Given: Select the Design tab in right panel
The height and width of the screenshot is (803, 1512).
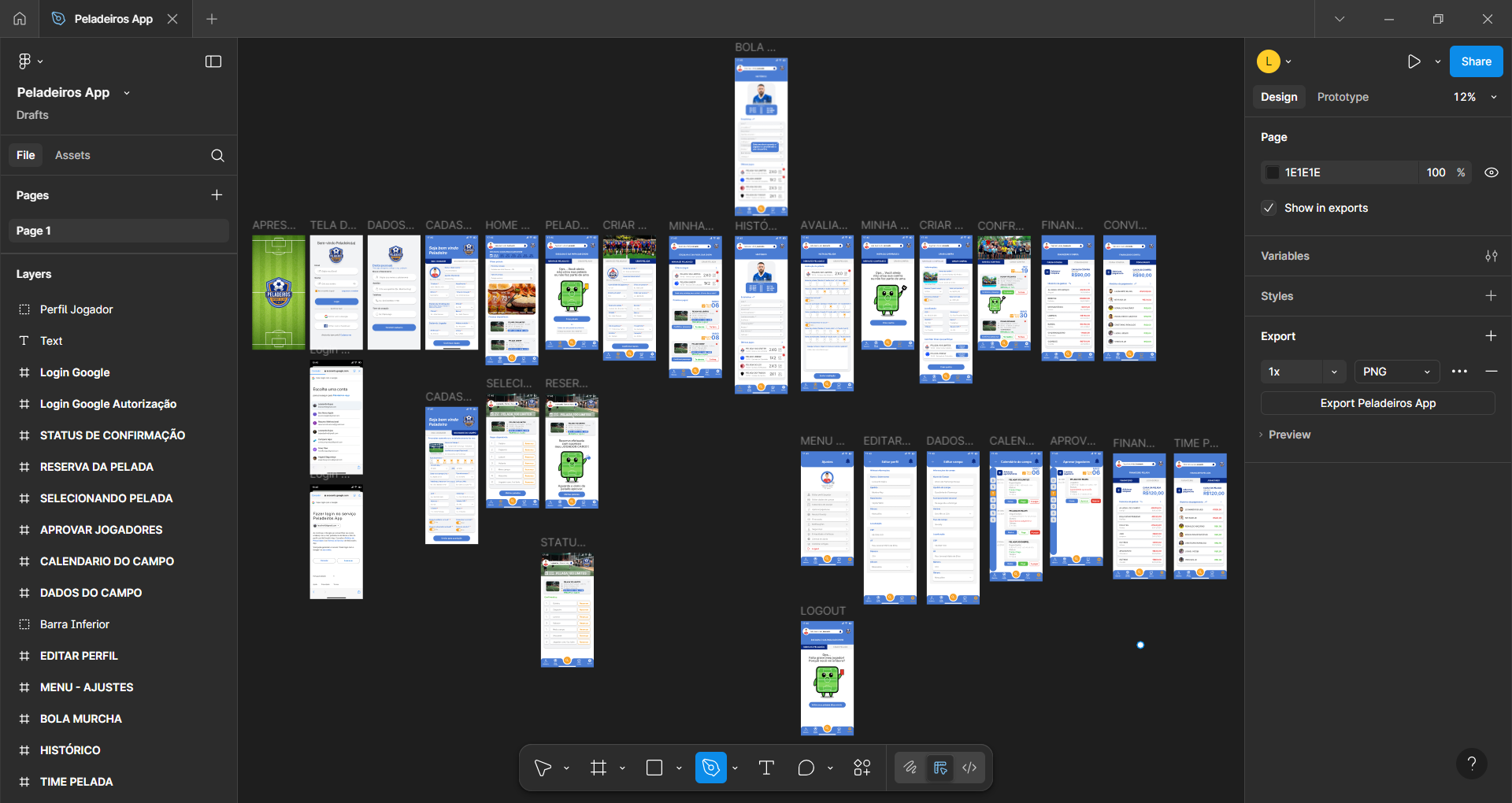Looking at the screenshot, I should (x=1279, y=97).
